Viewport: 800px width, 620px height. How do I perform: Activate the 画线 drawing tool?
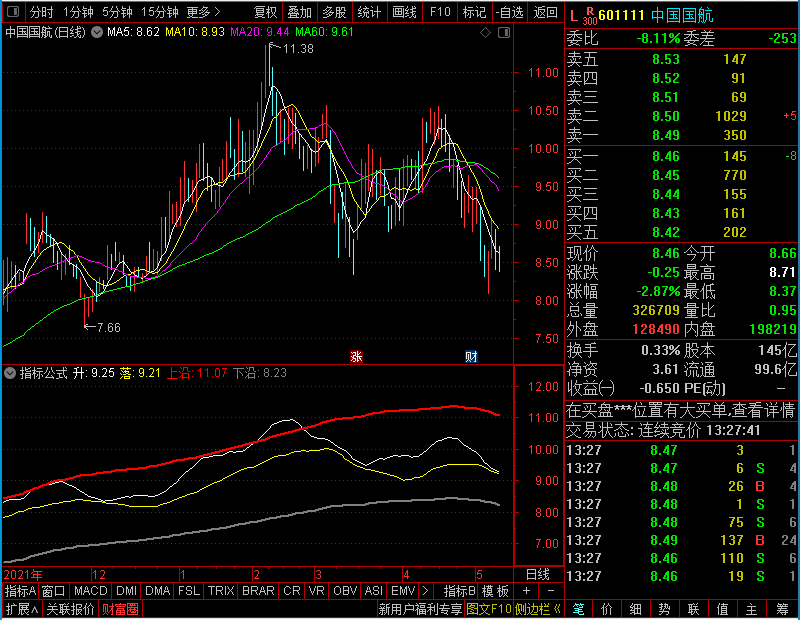404,12
